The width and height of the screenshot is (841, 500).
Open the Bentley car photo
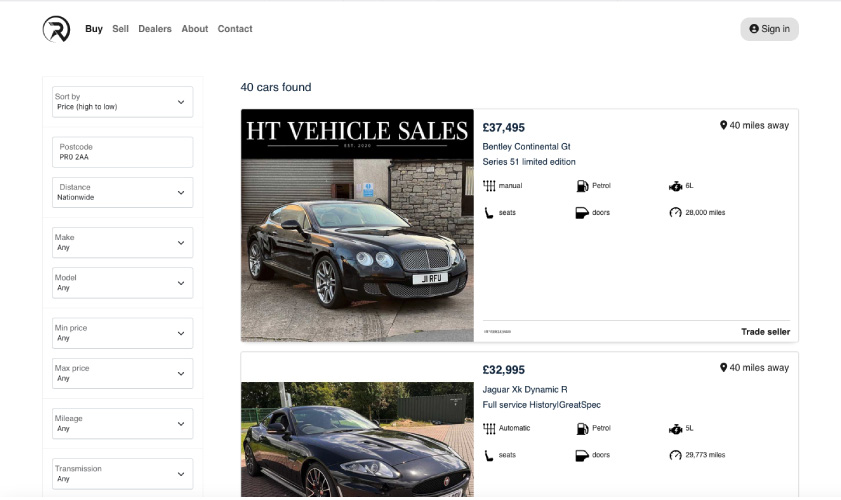click(x=357, y=225)
